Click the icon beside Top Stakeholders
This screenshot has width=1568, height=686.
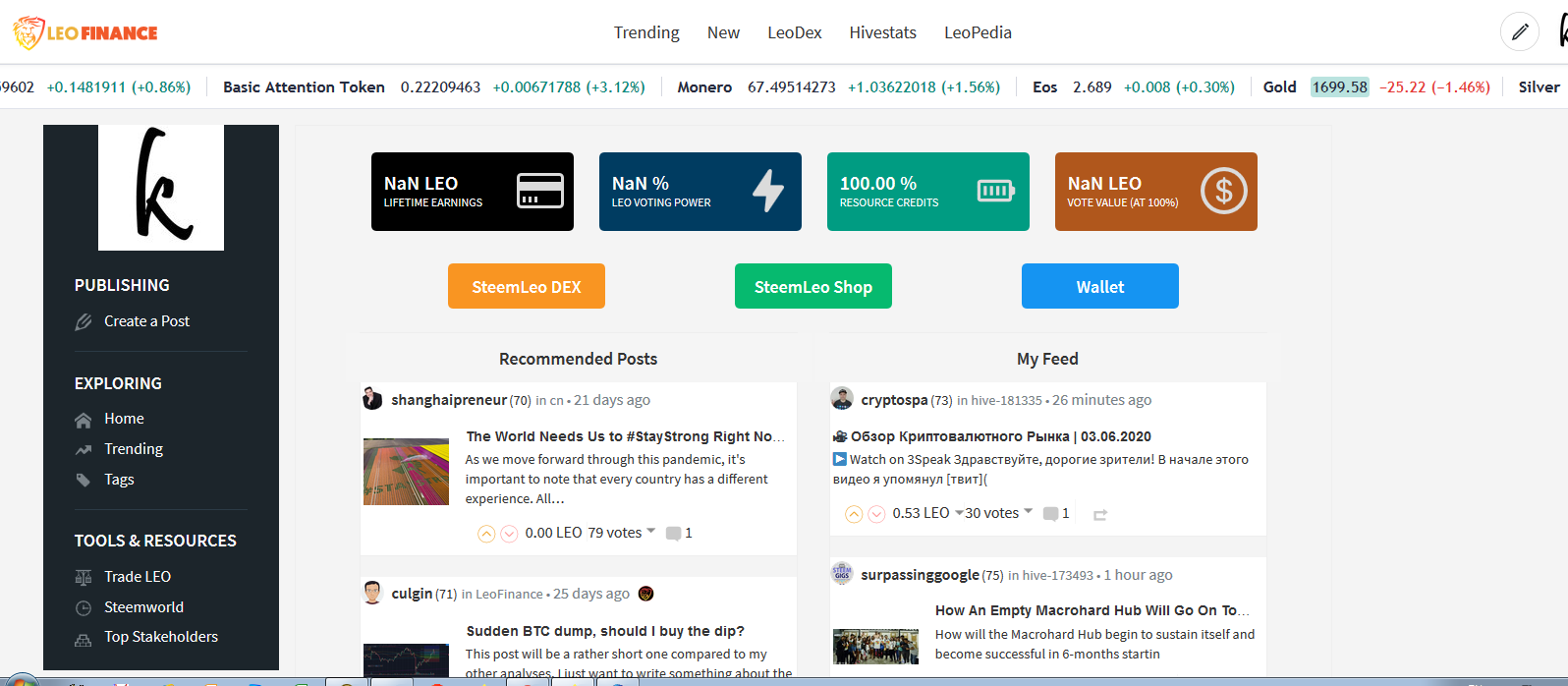tap(84, 639)
